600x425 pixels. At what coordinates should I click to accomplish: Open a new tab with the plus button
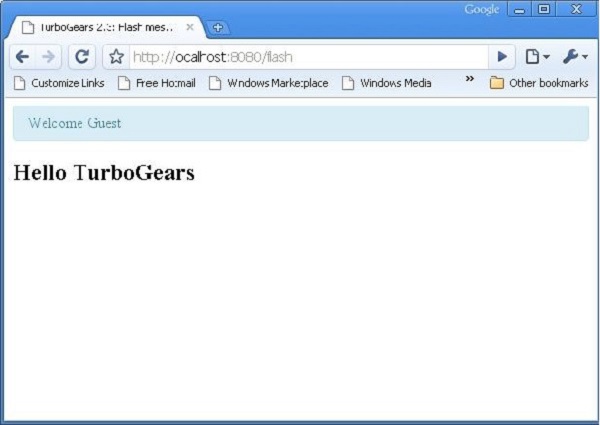pyautogui.click(x=218, y=27)
